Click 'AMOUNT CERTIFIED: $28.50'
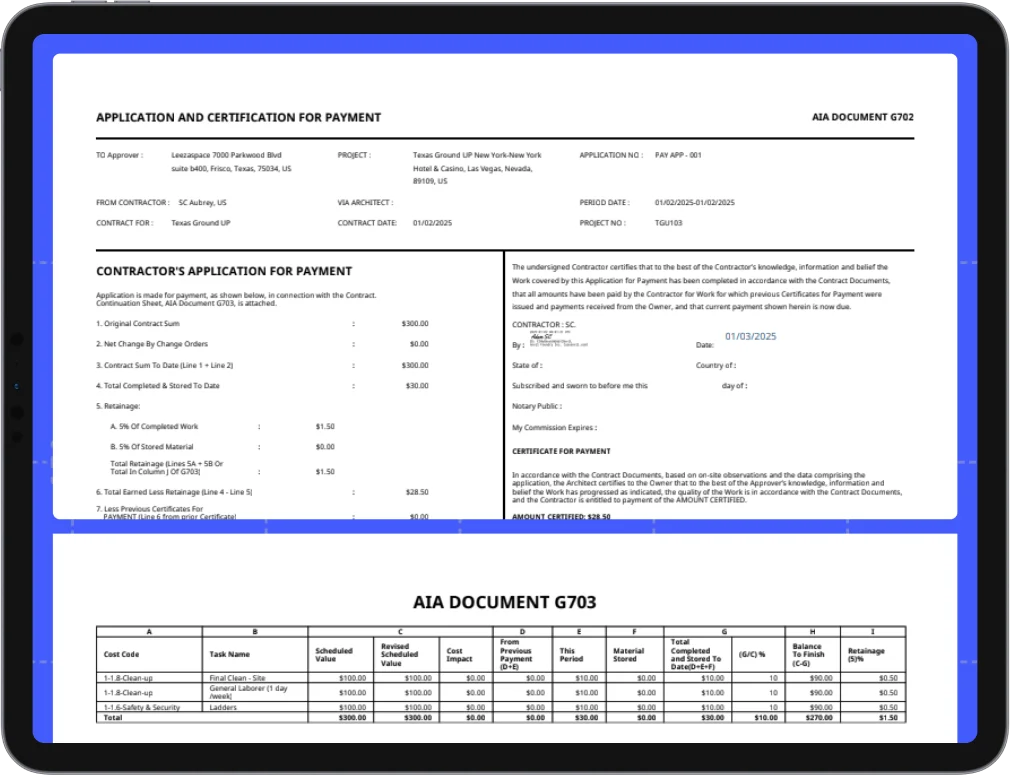This screenshot has height=775, width=1011. (x=561, y=516)
